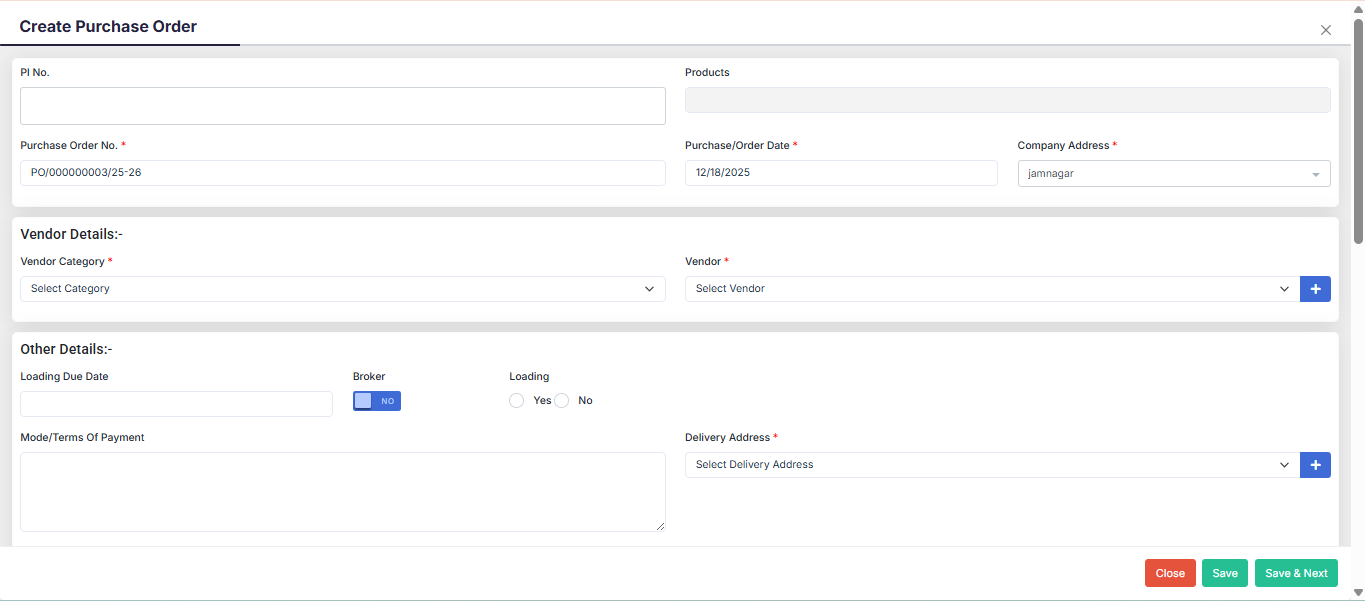The width and height of the screenshot is (1365, 601).
Task: Click the Save & Next button
Action: (x=1296, y=573)
